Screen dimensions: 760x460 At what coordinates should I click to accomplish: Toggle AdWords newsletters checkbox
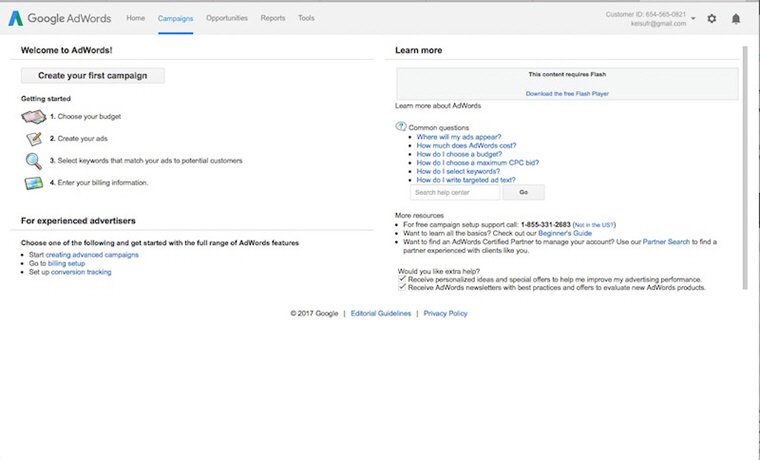point(402,287)
